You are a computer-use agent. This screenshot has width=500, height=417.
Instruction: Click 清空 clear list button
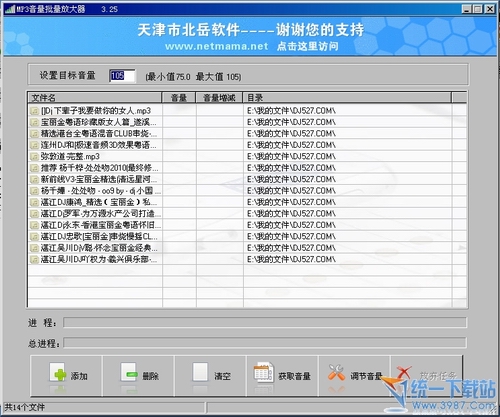210,376
